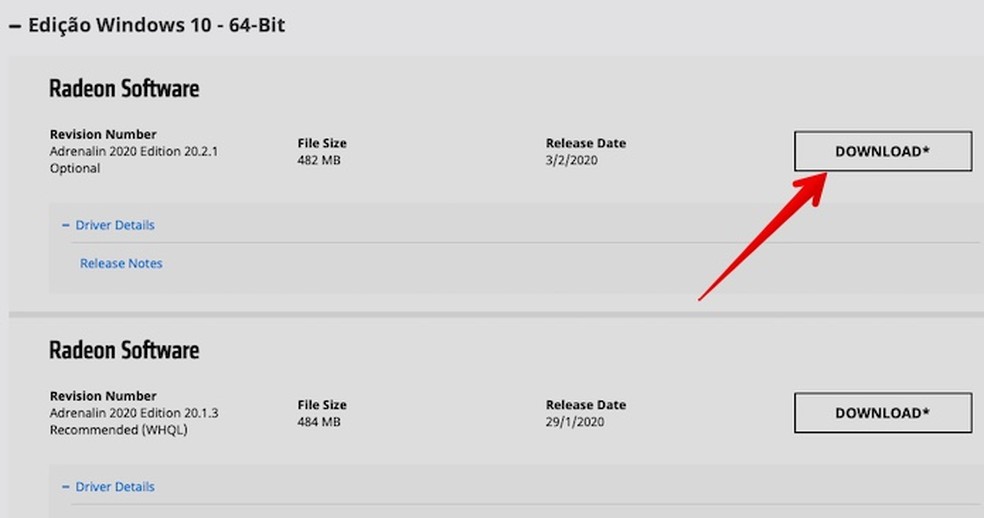Download Adrenalin 20.1.3 Recommended driver
984x518 pixels.
point(882,413)
